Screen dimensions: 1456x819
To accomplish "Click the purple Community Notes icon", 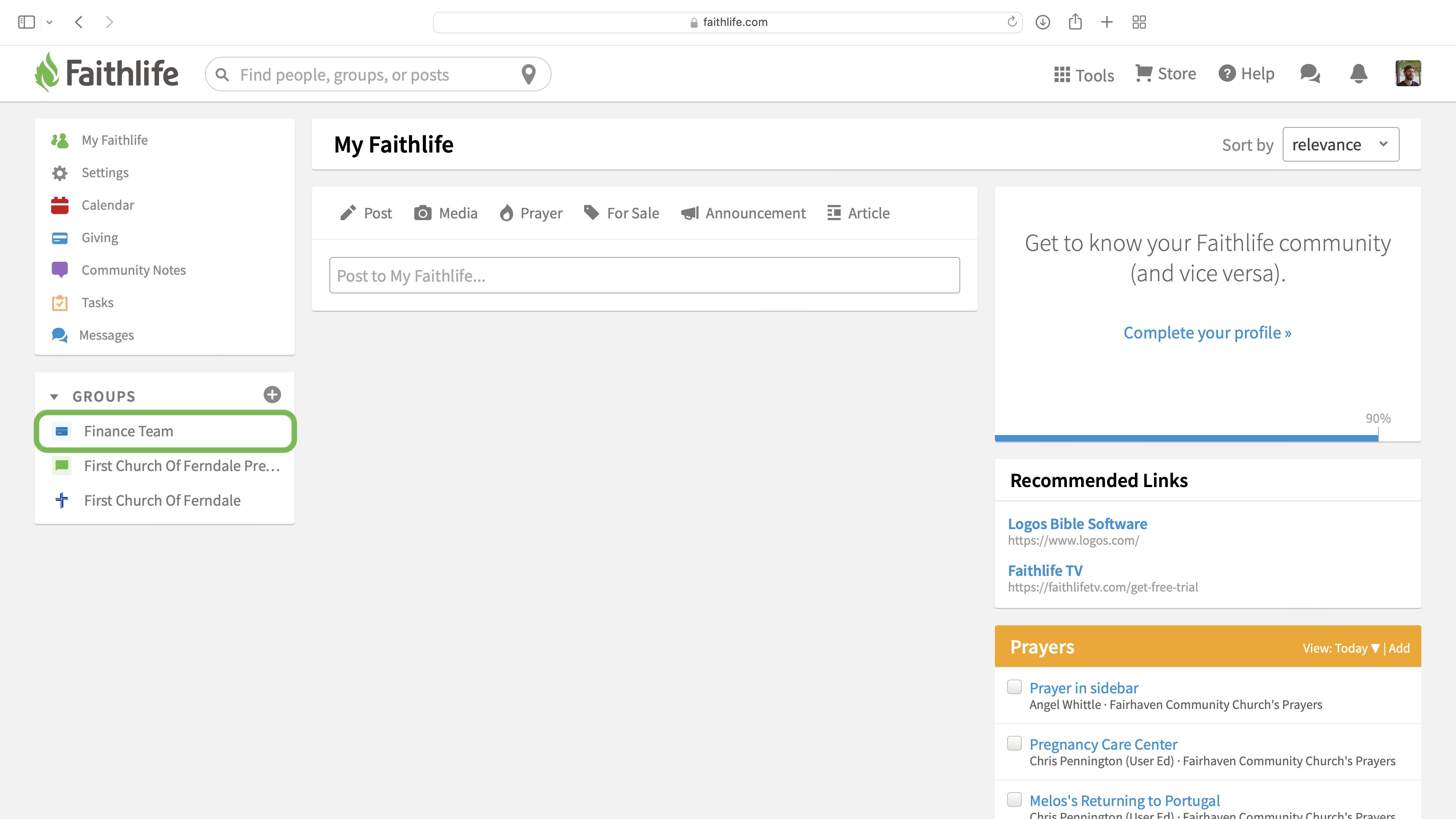I will pos(60,270).
